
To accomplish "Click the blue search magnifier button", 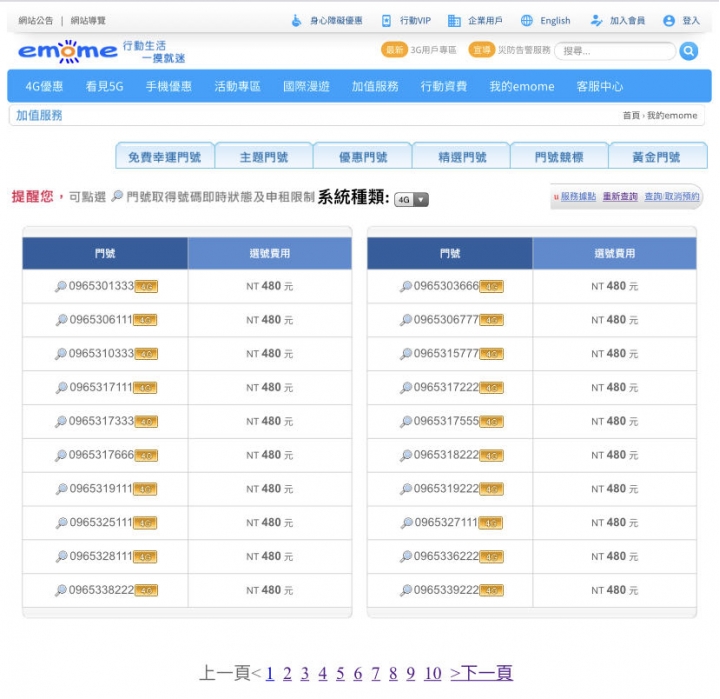I will (x=688, y=51).
